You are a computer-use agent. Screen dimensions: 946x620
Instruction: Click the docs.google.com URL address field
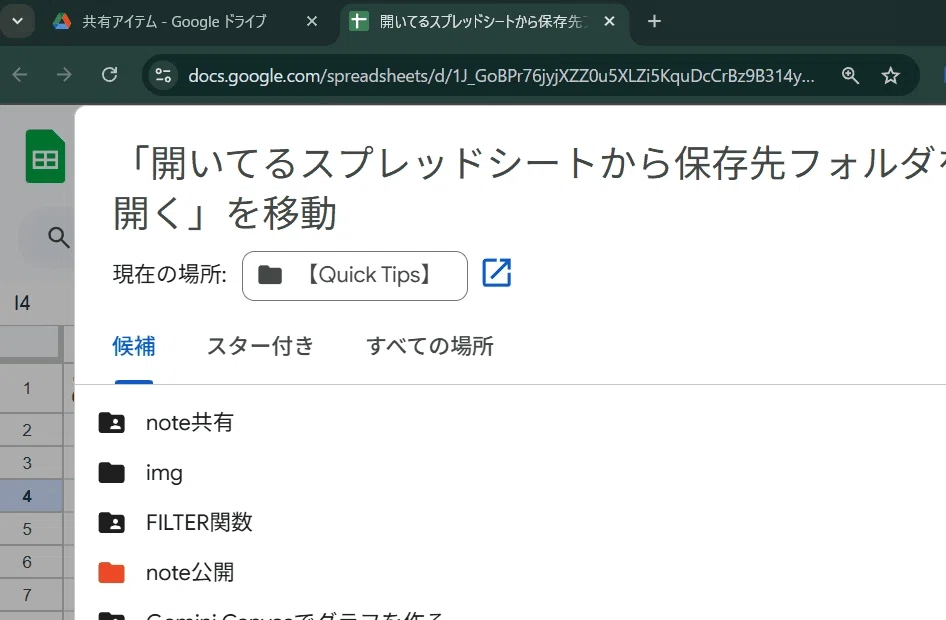pyautogui.click(x=501, y=76)
